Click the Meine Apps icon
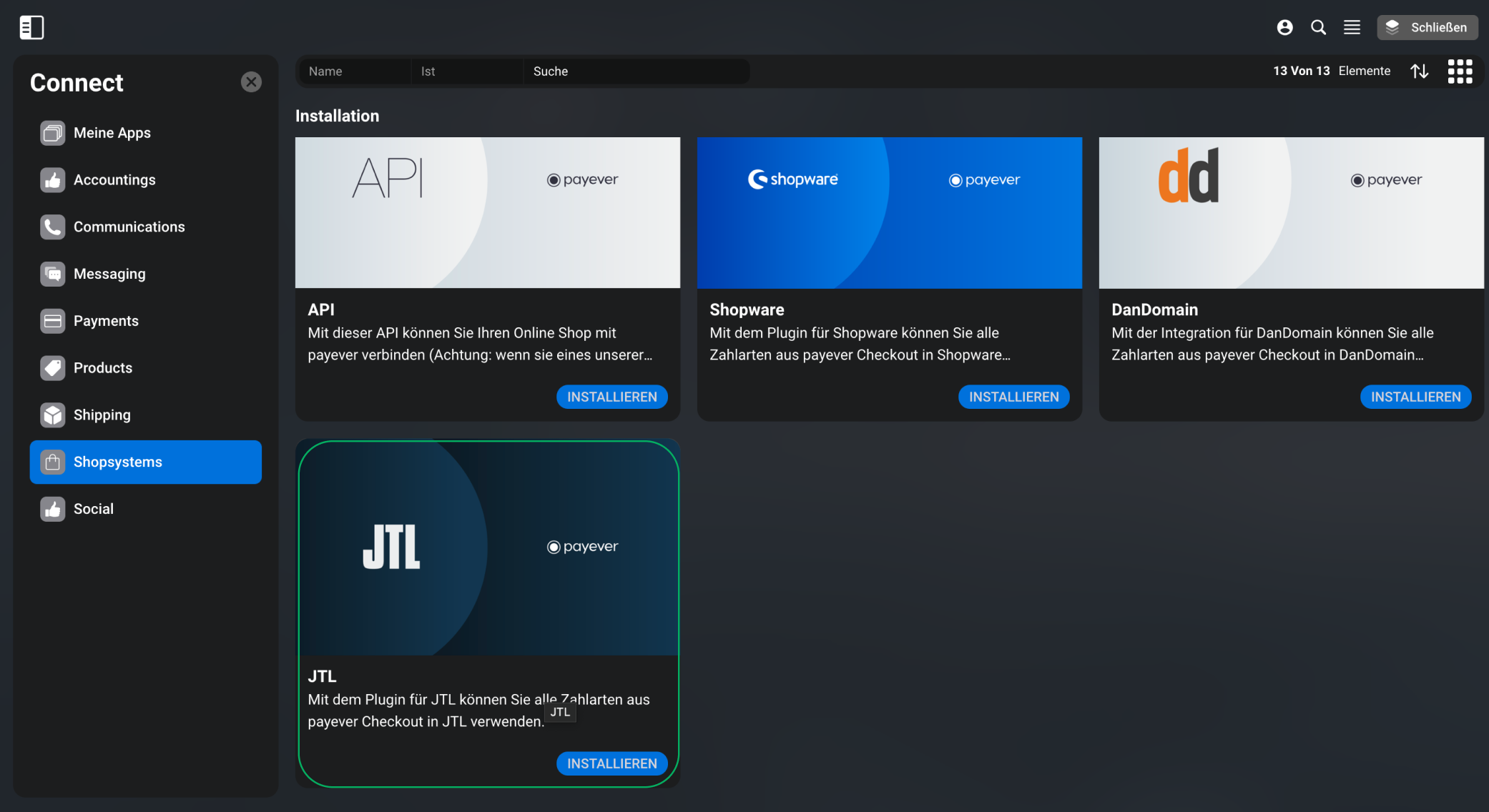This screenshot has height=812, width=1489. click(52, 133)
